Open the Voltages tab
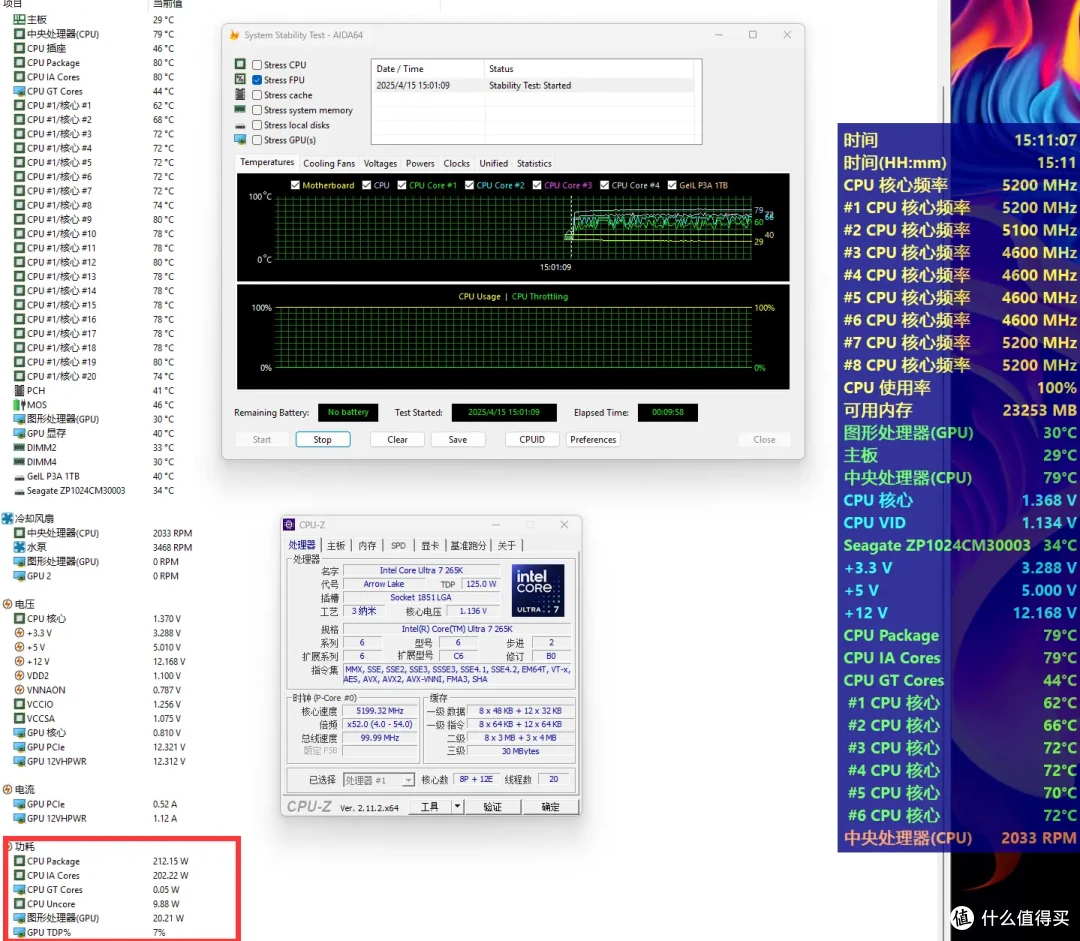This screenshot has height=941, width=1080. click(380, 164)
